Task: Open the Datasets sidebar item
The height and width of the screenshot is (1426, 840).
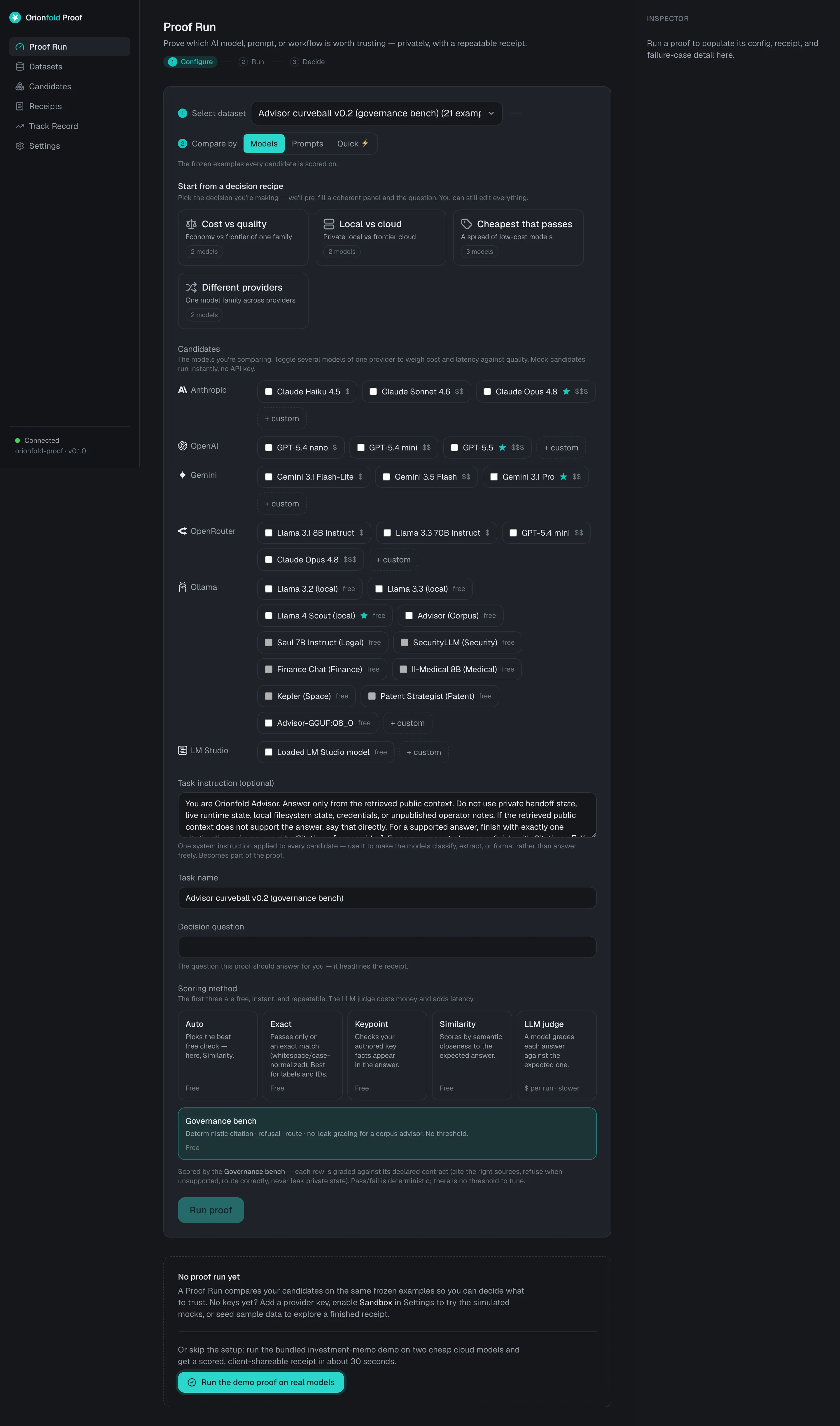Action: (70, 67)
